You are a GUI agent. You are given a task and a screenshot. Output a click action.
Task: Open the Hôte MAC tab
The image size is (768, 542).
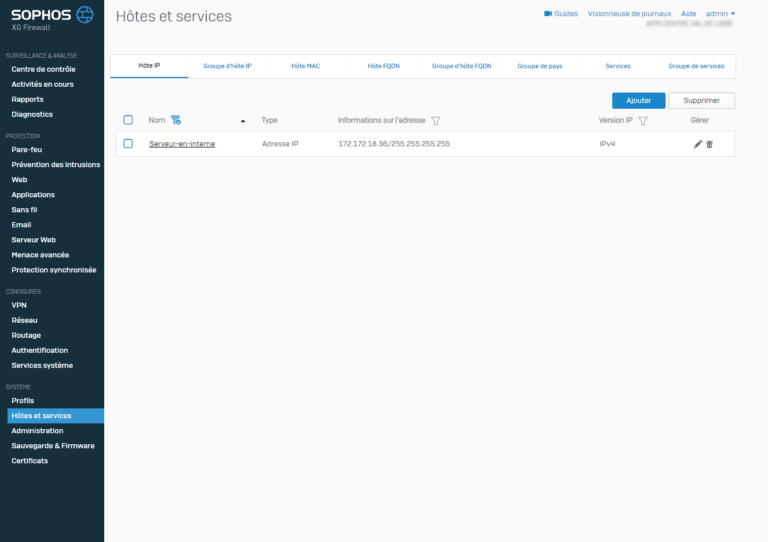(x=306, y=66)
